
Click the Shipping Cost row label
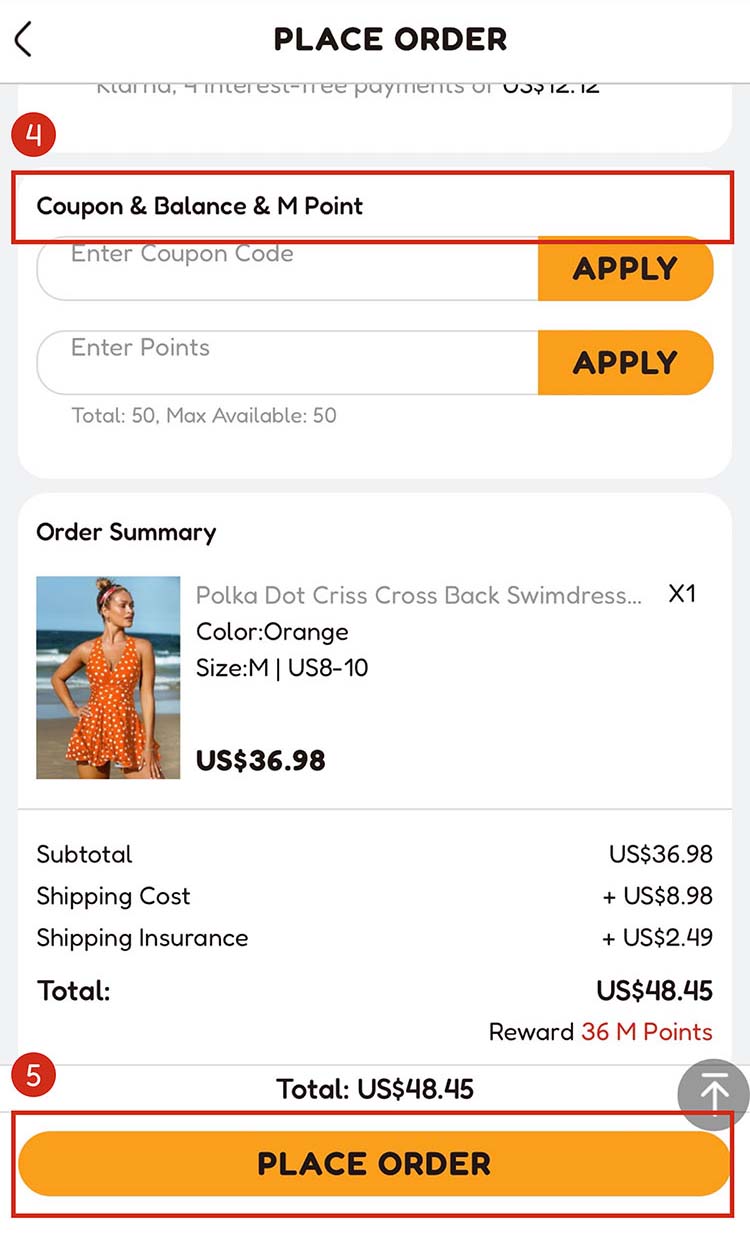click(113, 896)
